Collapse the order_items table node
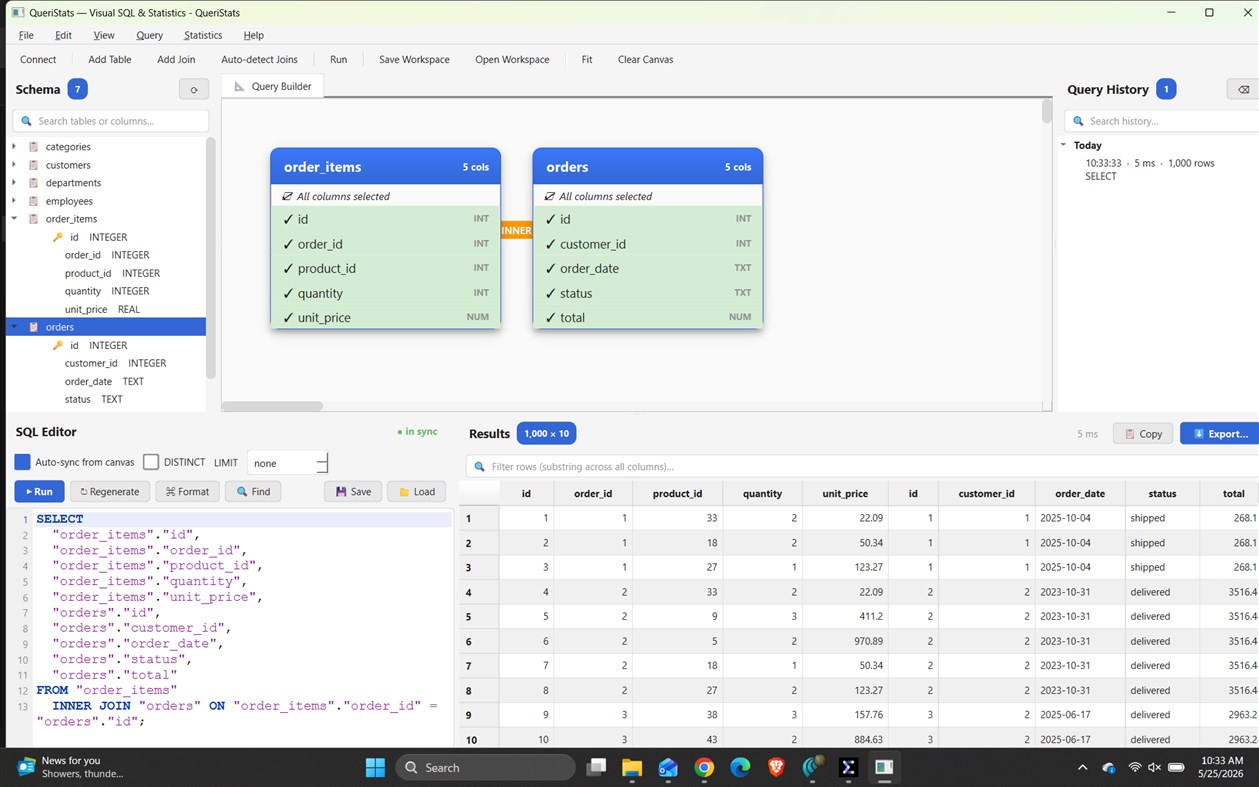1259x787 pixels. 14,219
